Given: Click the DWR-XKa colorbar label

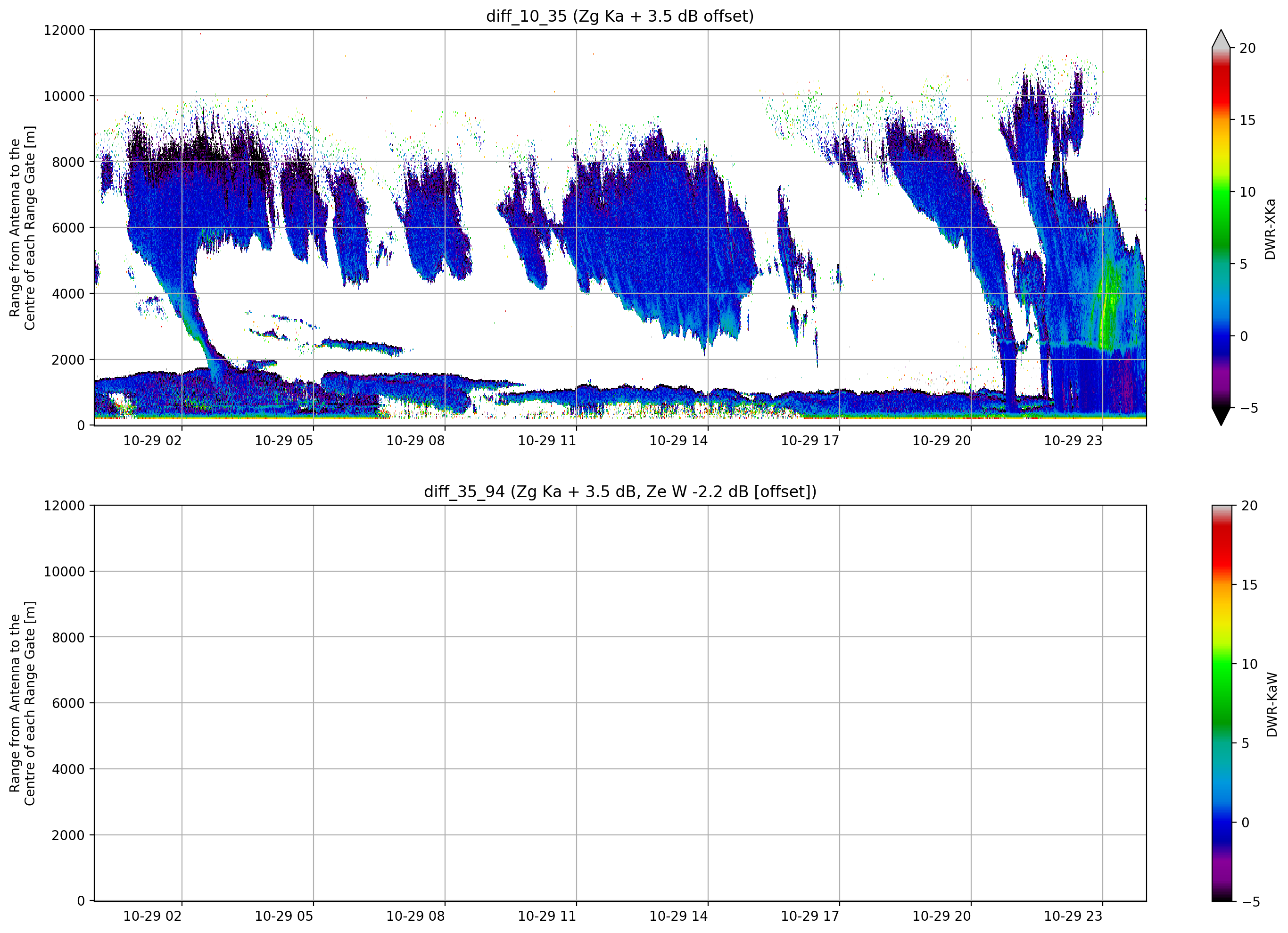Looking at the screenshot, I should pyautogui.click(x=1271, y=229).
